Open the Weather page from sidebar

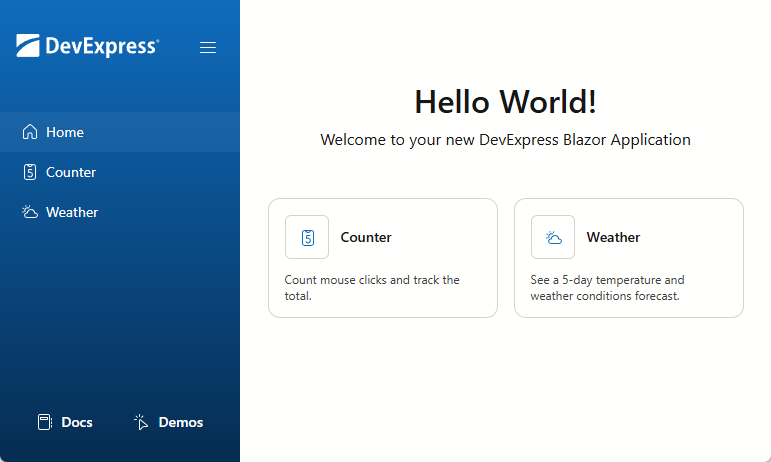120,212
